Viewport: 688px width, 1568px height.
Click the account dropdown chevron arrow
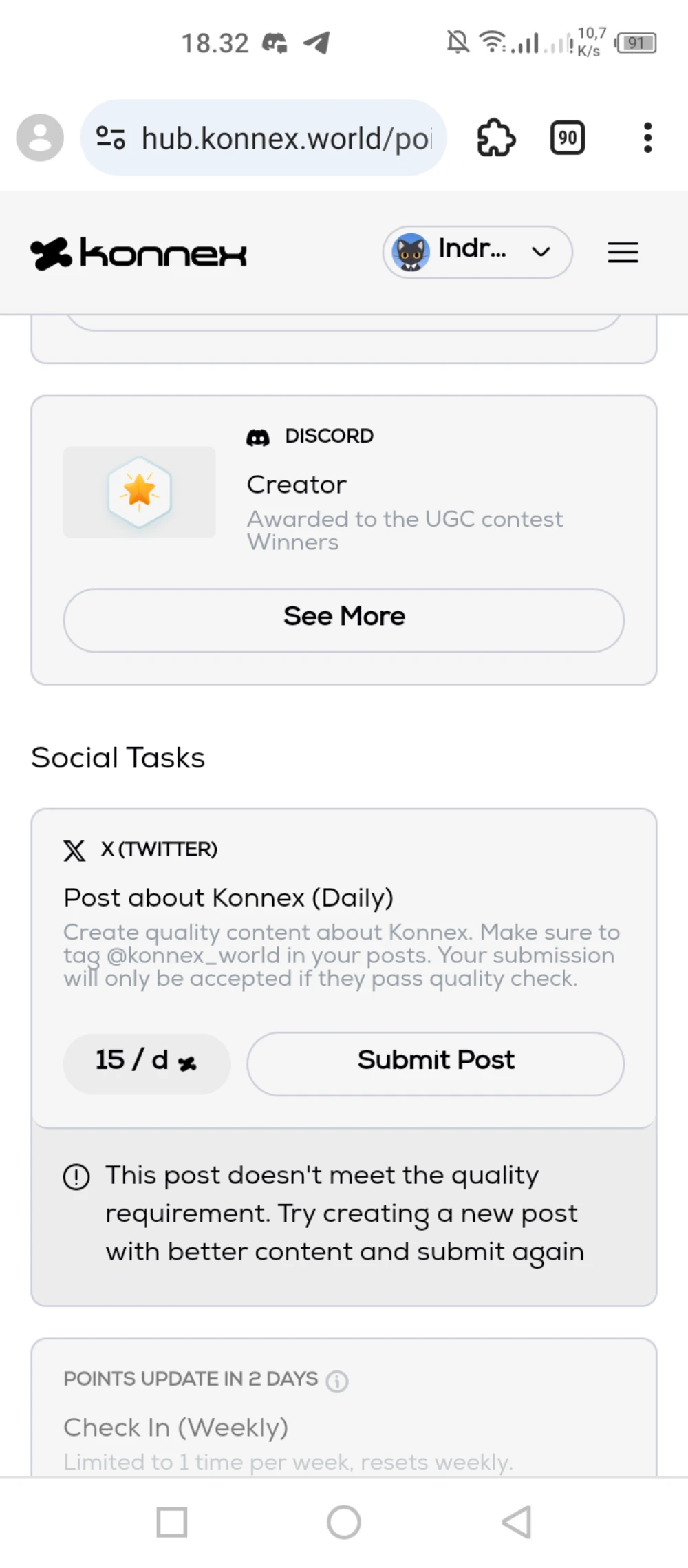tap(541, 252)
